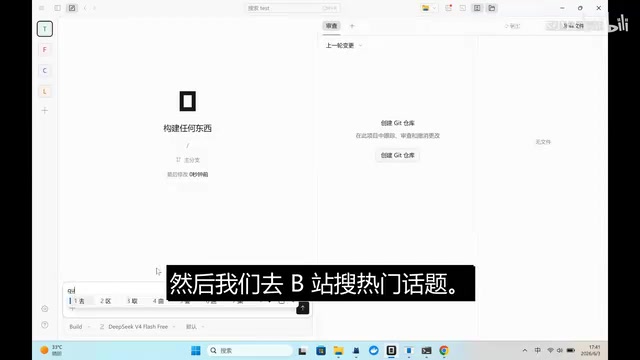640x360 pixels.
Task: Open settings gear at sidebar bottom
Action: pos(45,309)
